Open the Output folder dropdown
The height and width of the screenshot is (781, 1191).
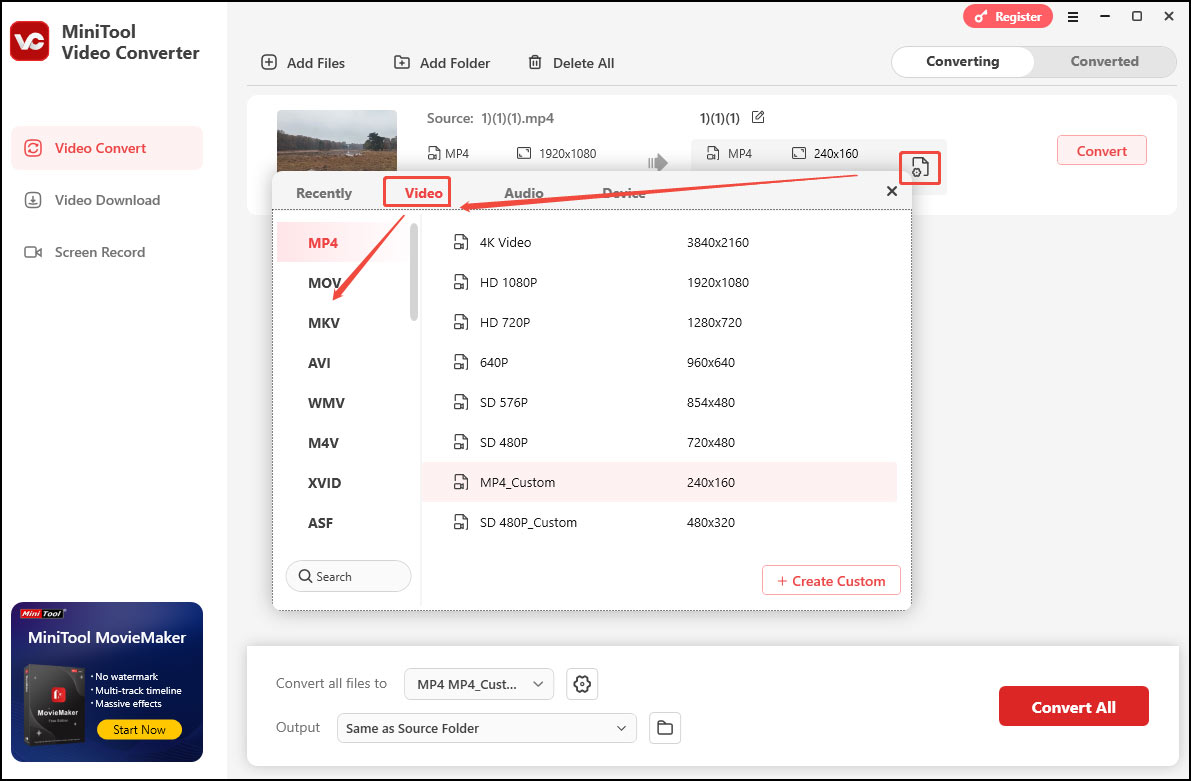tap(487, 728)
